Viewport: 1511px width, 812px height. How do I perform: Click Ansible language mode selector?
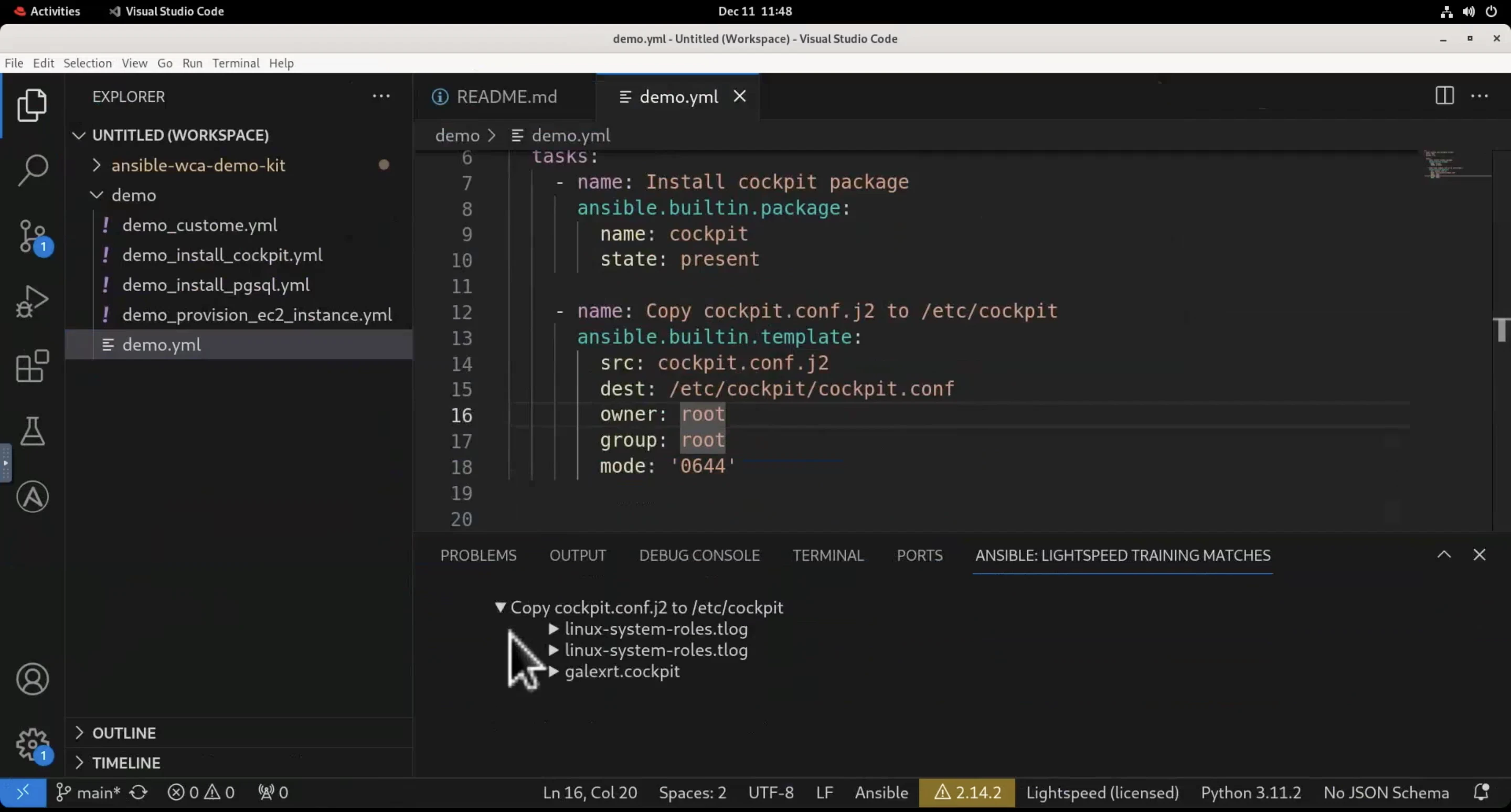coord(881,793)
